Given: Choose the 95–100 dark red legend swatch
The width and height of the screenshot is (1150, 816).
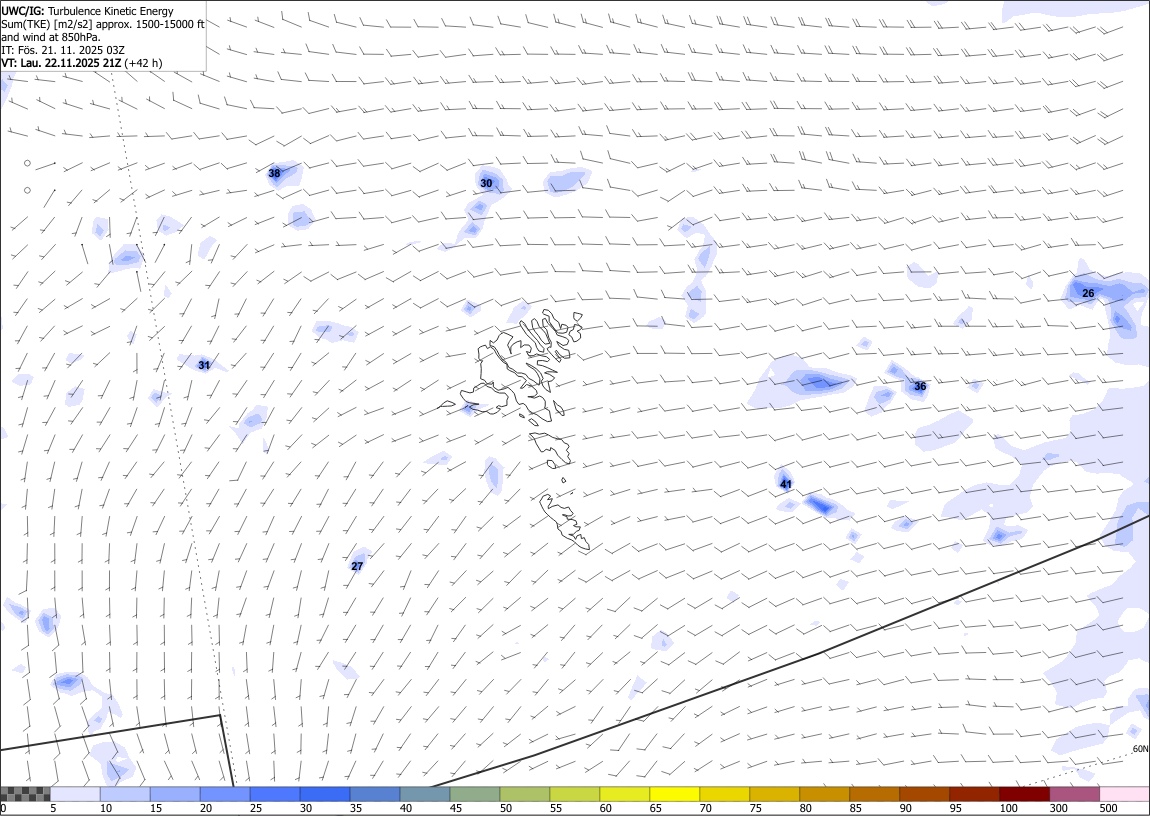Looking at the screenshot, I should click(974, 794).
